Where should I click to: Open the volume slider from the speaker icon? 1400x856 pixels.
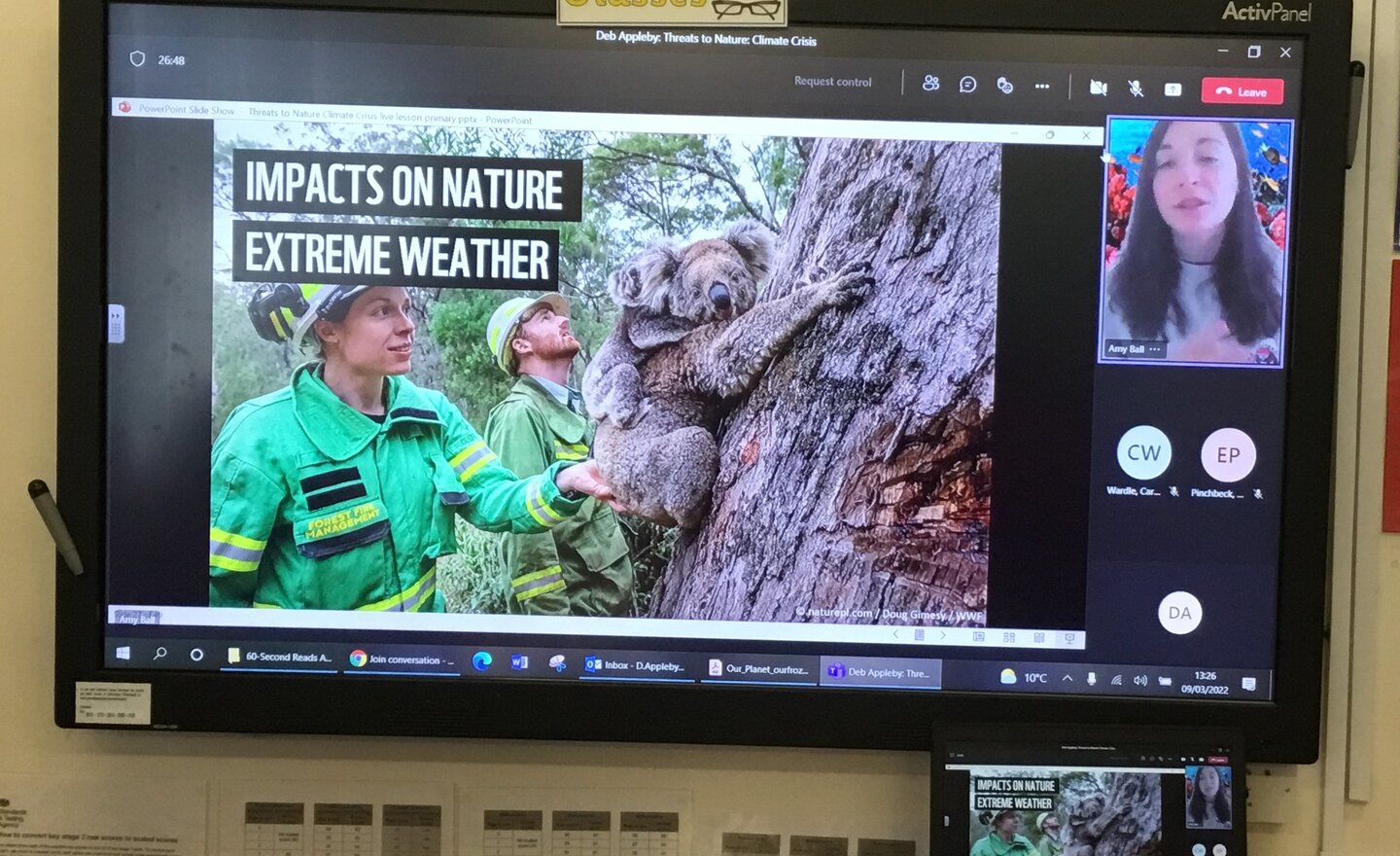(x=1139, y=678)
